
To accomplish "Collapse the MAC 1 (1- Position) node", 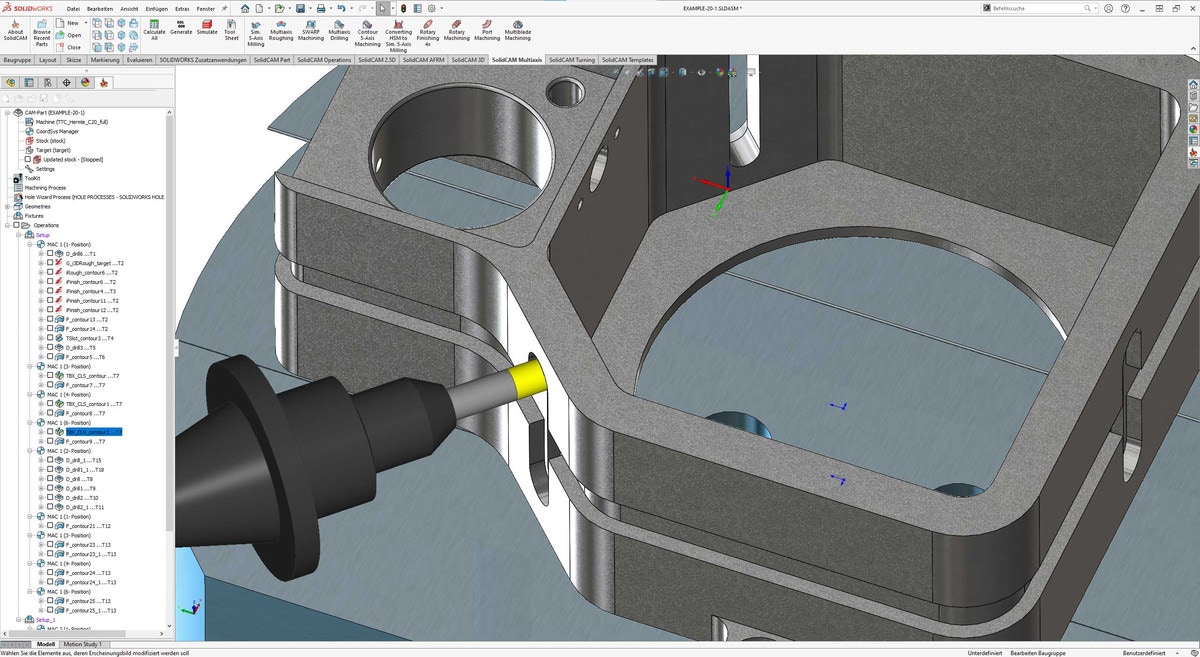I will pyautogui.click(x=29, y=244).
